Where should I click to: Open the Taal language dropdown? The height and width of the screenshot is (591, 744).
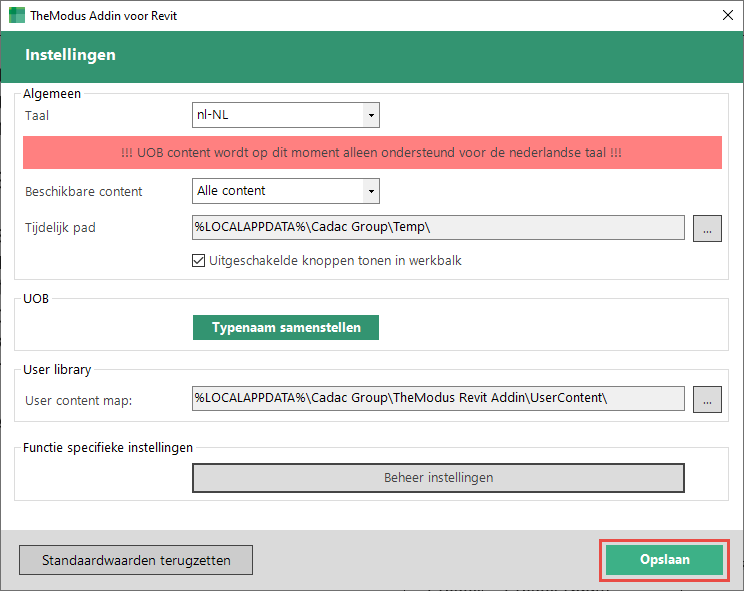pos(286,115)
